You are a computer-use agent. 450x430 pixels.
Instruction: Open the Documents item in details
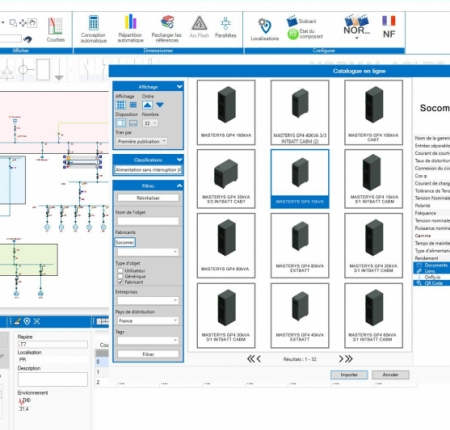point(433,265)
